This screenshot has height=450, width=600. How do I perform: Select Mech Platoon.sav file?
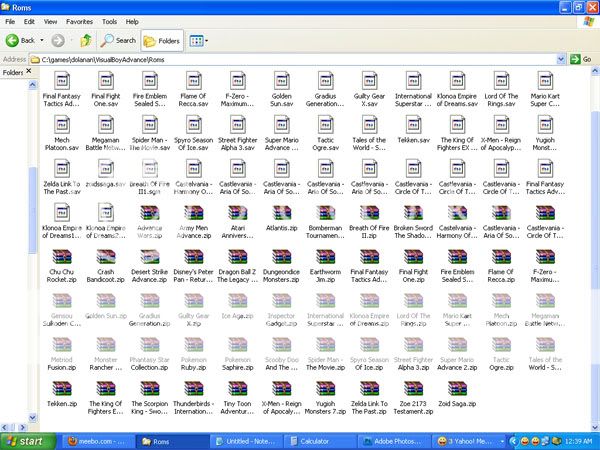point(62,133)
